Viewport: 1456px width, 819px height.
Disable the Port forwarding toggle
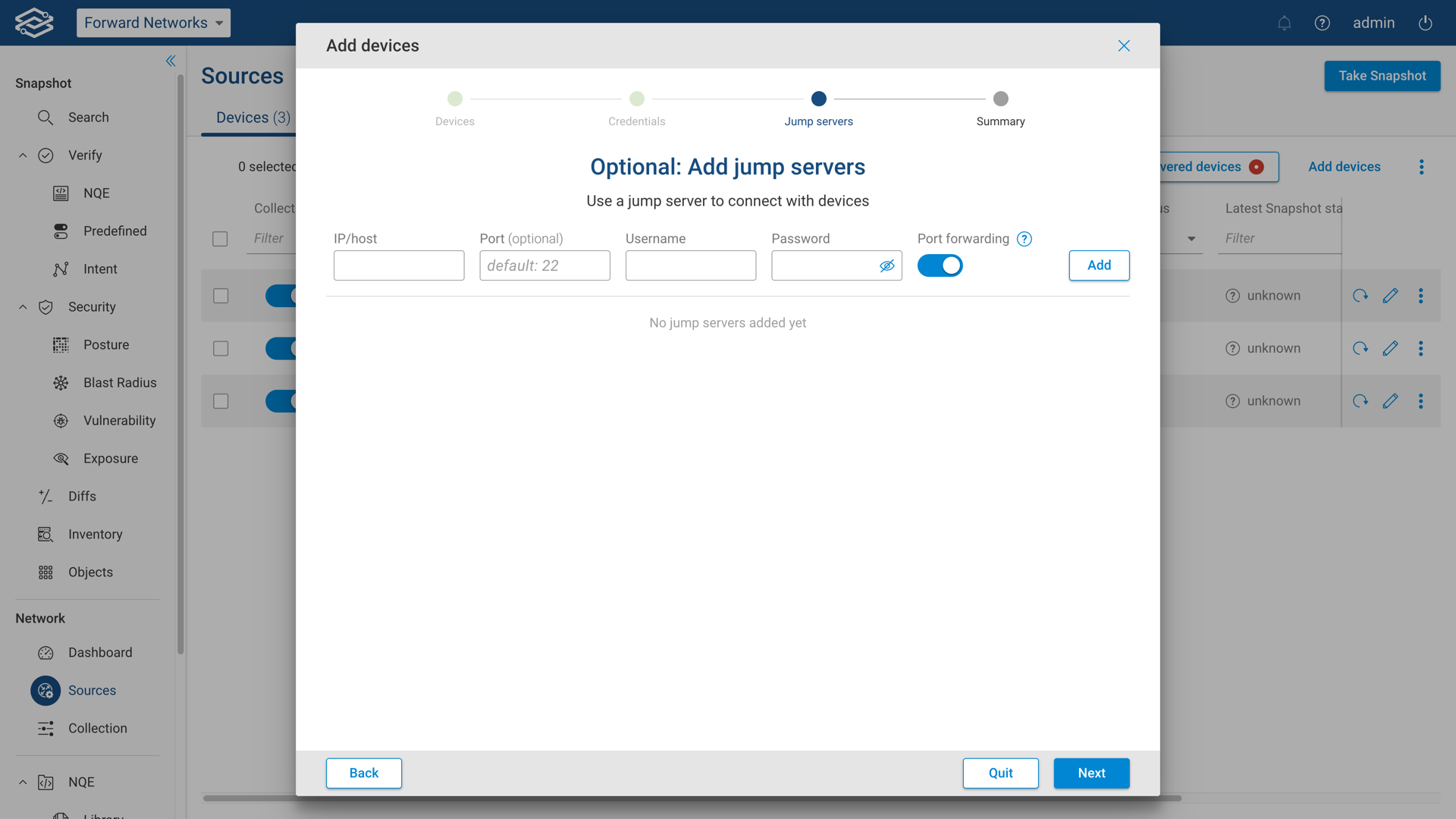pyautogui.click(x=940, y=265)
